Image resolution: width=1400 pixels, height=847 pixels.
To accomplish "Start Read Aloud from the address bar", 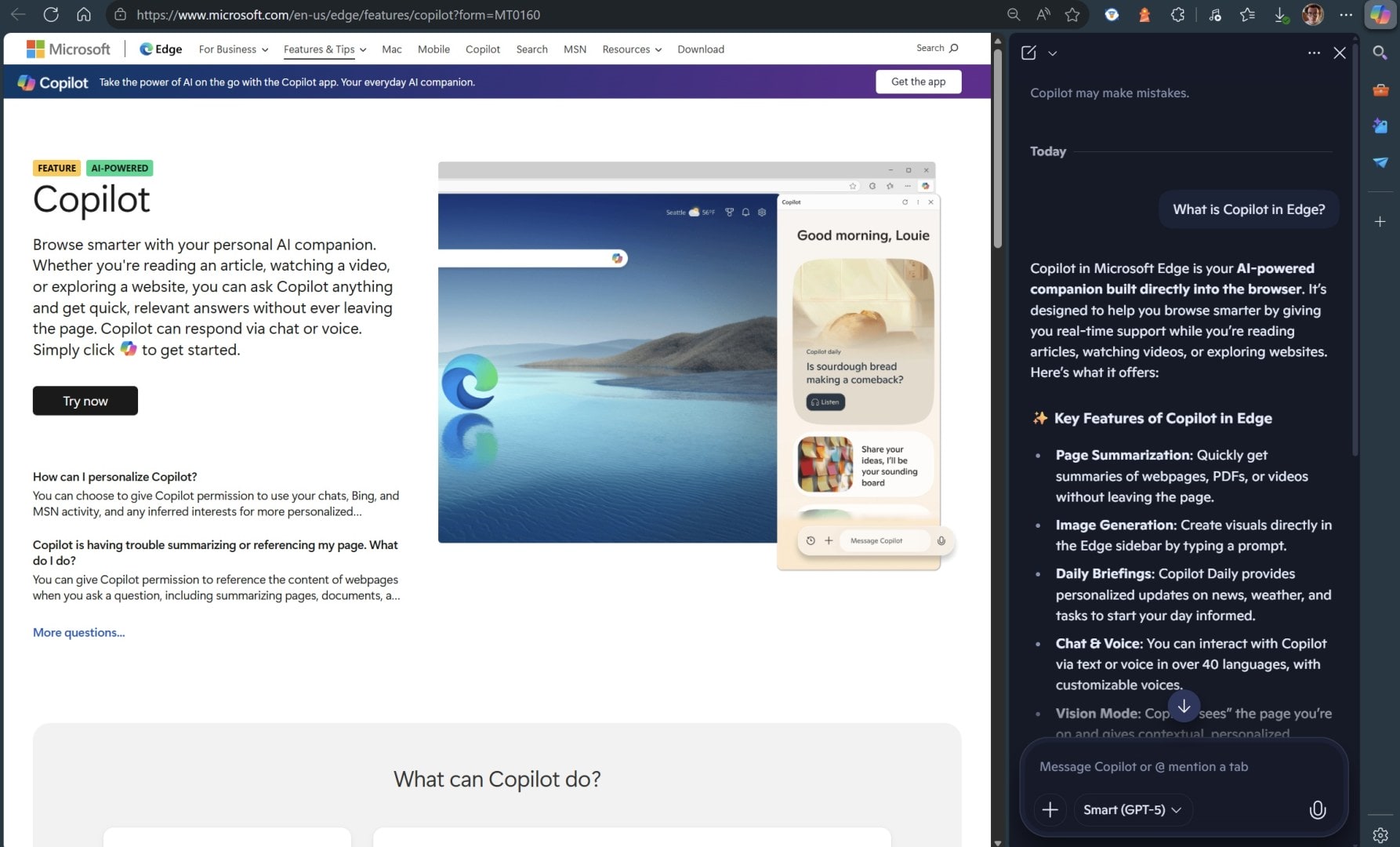I will [1043, 14].
